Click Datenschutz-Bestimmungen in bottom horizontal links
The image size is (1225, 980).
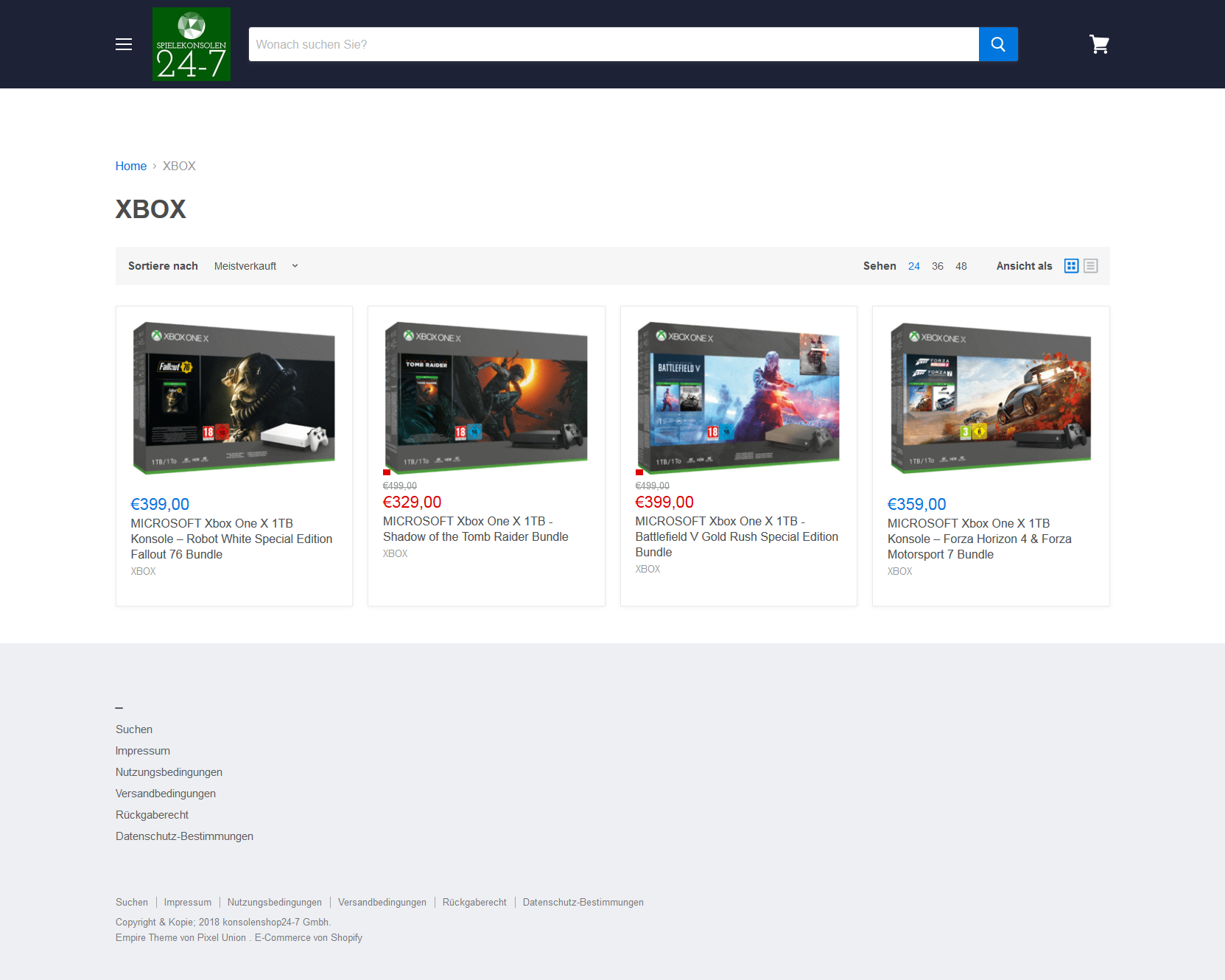583,903
